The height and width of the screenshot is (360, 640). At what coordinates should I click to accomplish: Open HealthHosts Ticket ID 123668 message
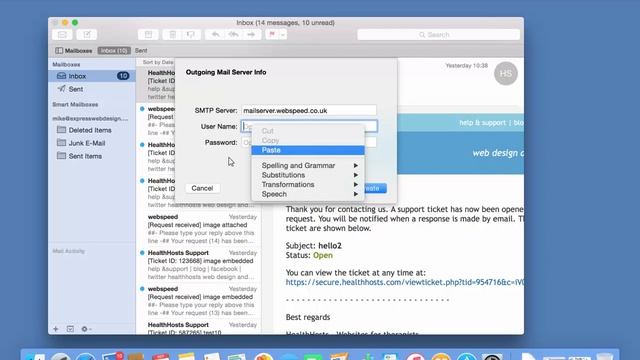point(199,265)
